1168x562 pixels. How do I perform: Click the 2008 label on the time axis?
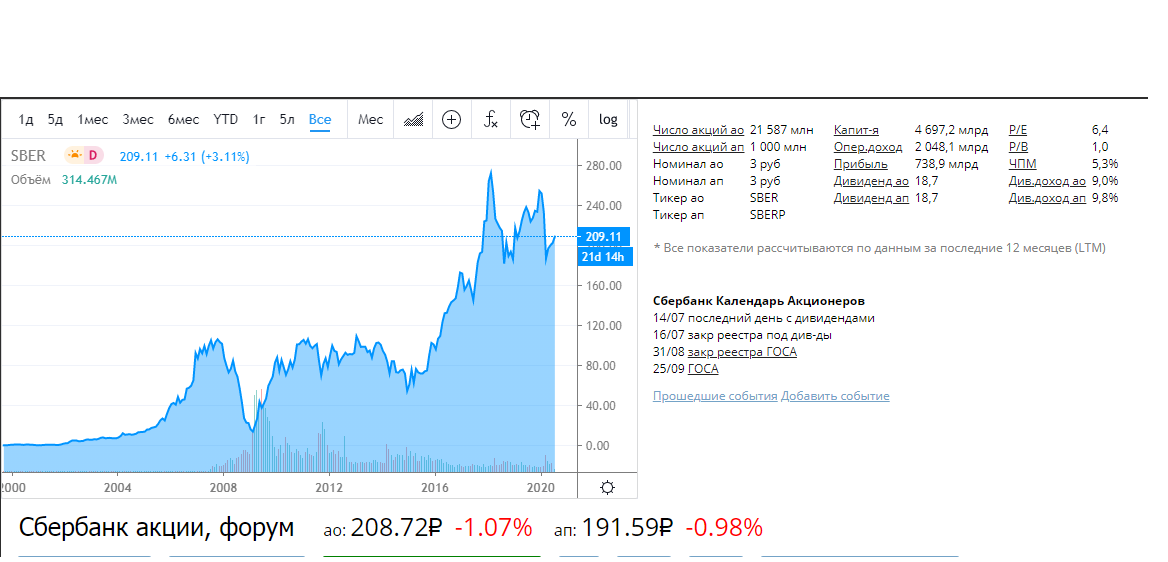pos(223,487)
